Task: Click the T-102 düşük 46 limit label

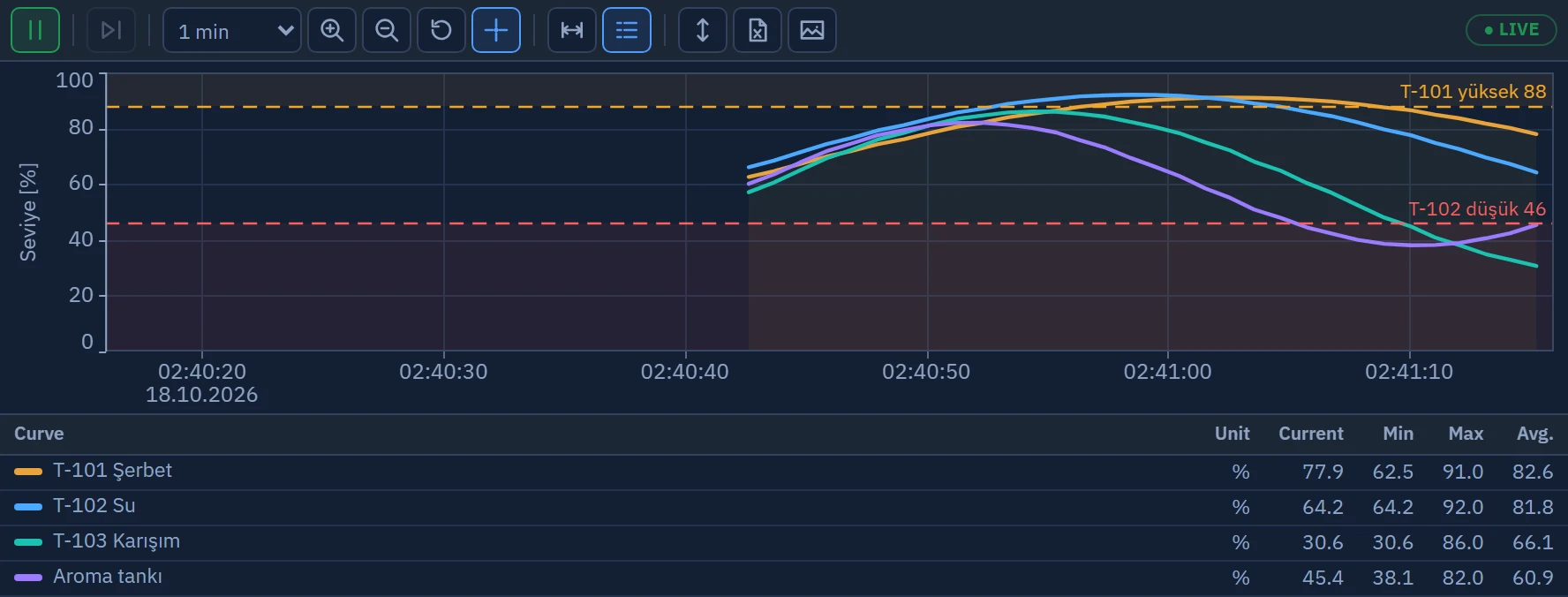Action: click(x=1477, y=209)
